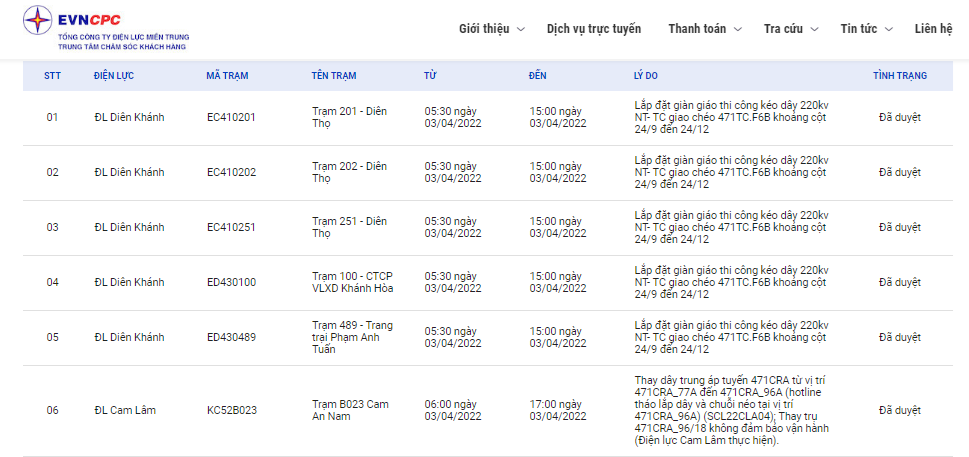Screen dimensions: 969x457
Task: Click the Thanh toán menu label
Action: pyautogui.click(x=697, y=28)
